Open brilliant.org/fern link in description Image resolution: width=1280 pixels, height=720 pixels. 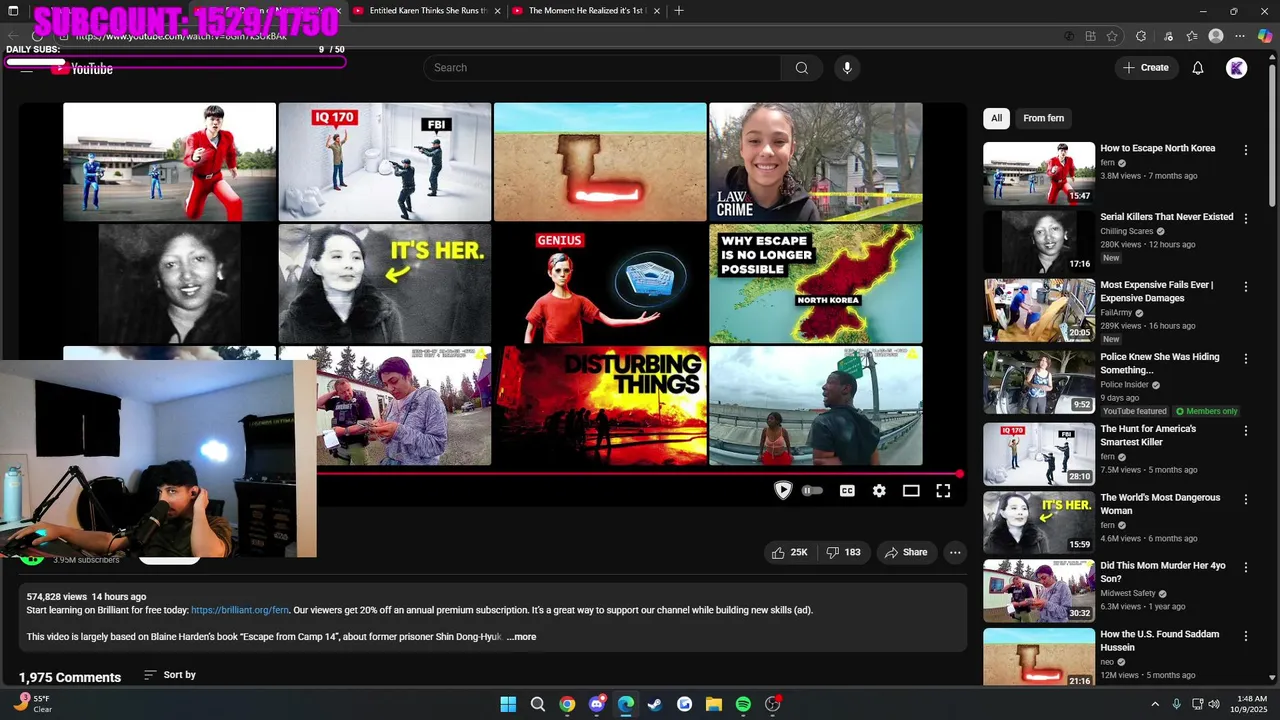point(240,610)
